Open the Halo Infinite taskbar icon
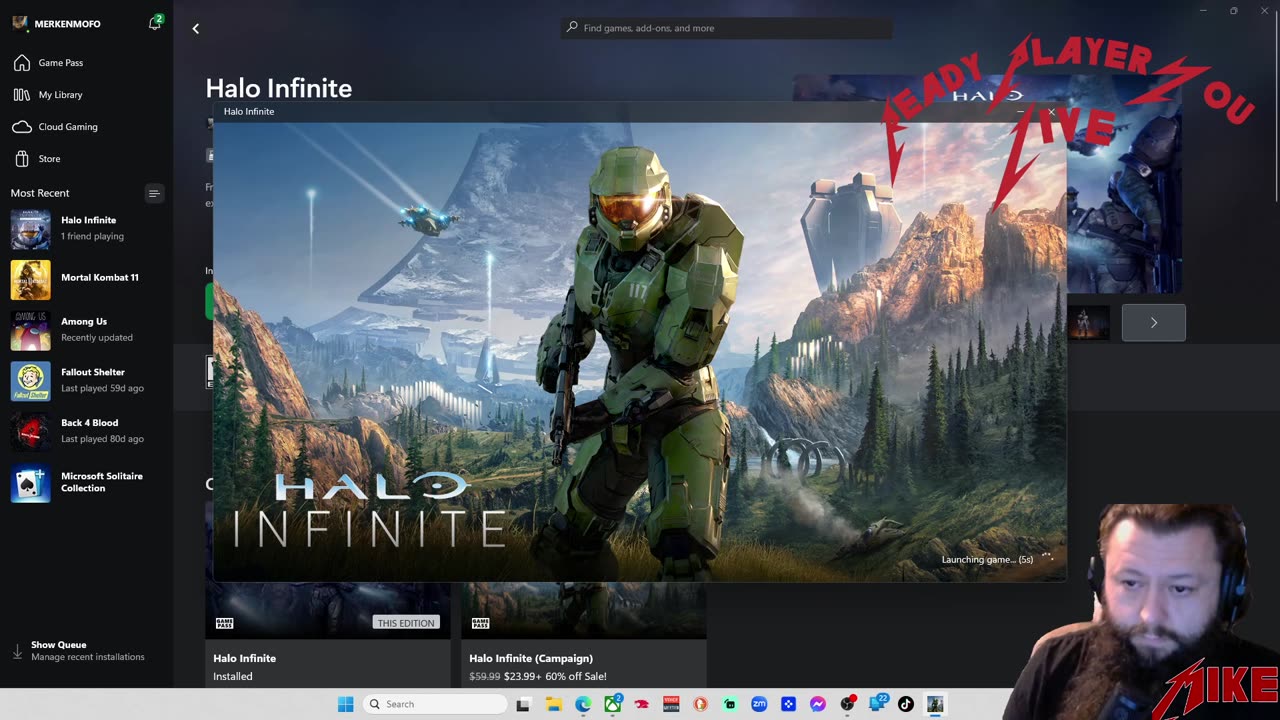Viewport: 1280px width, 720px height. point(935,704)
